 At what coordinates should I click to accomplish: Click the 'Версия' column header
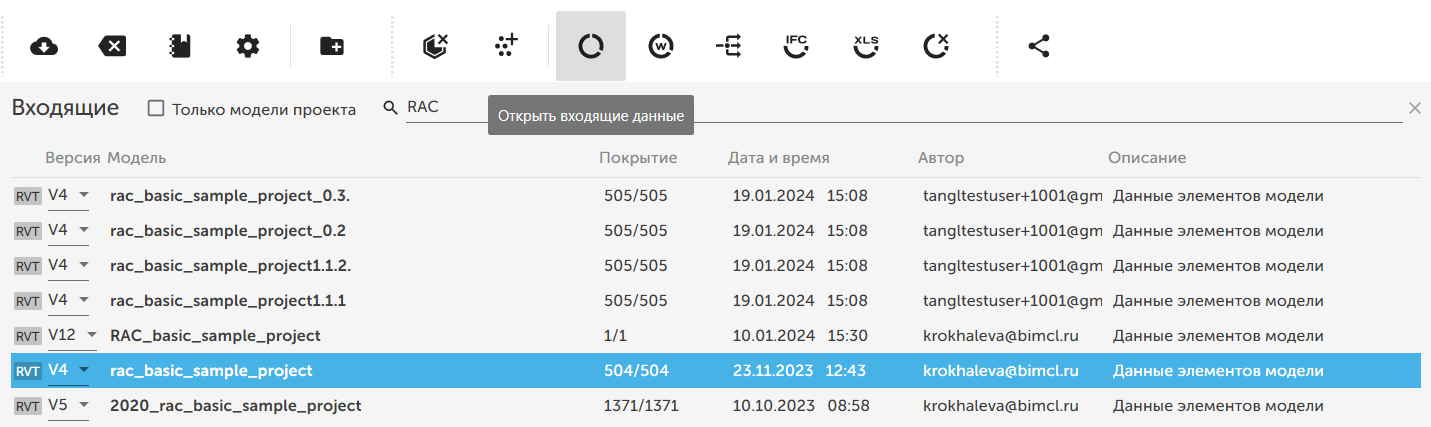pos(73,158)
